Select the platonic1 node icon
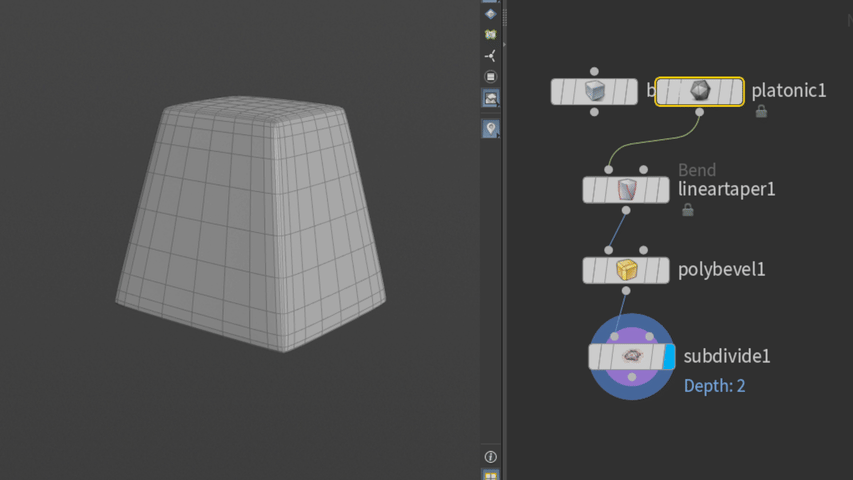This screenshot has height=480, width=853. [x=700, y=91]
